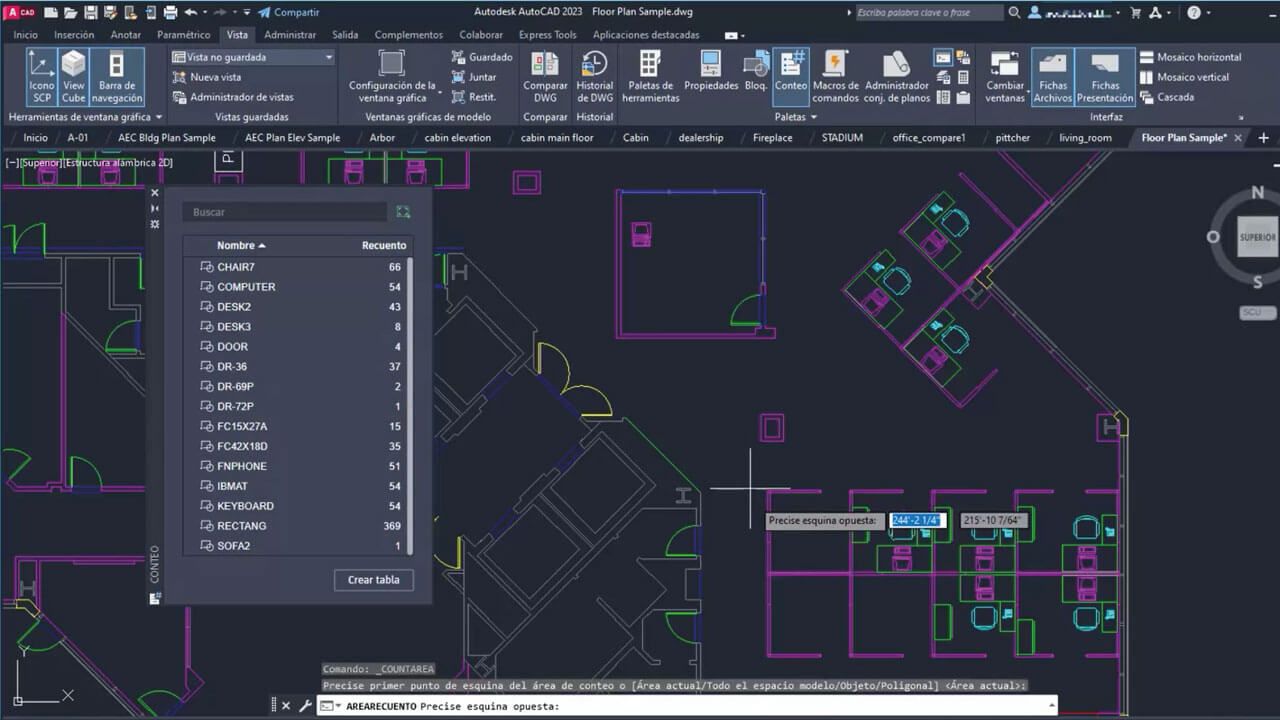The height and width of the screenshot is (720, 1280).
Task: Click the New file icon
Action: tap(51, 12)
